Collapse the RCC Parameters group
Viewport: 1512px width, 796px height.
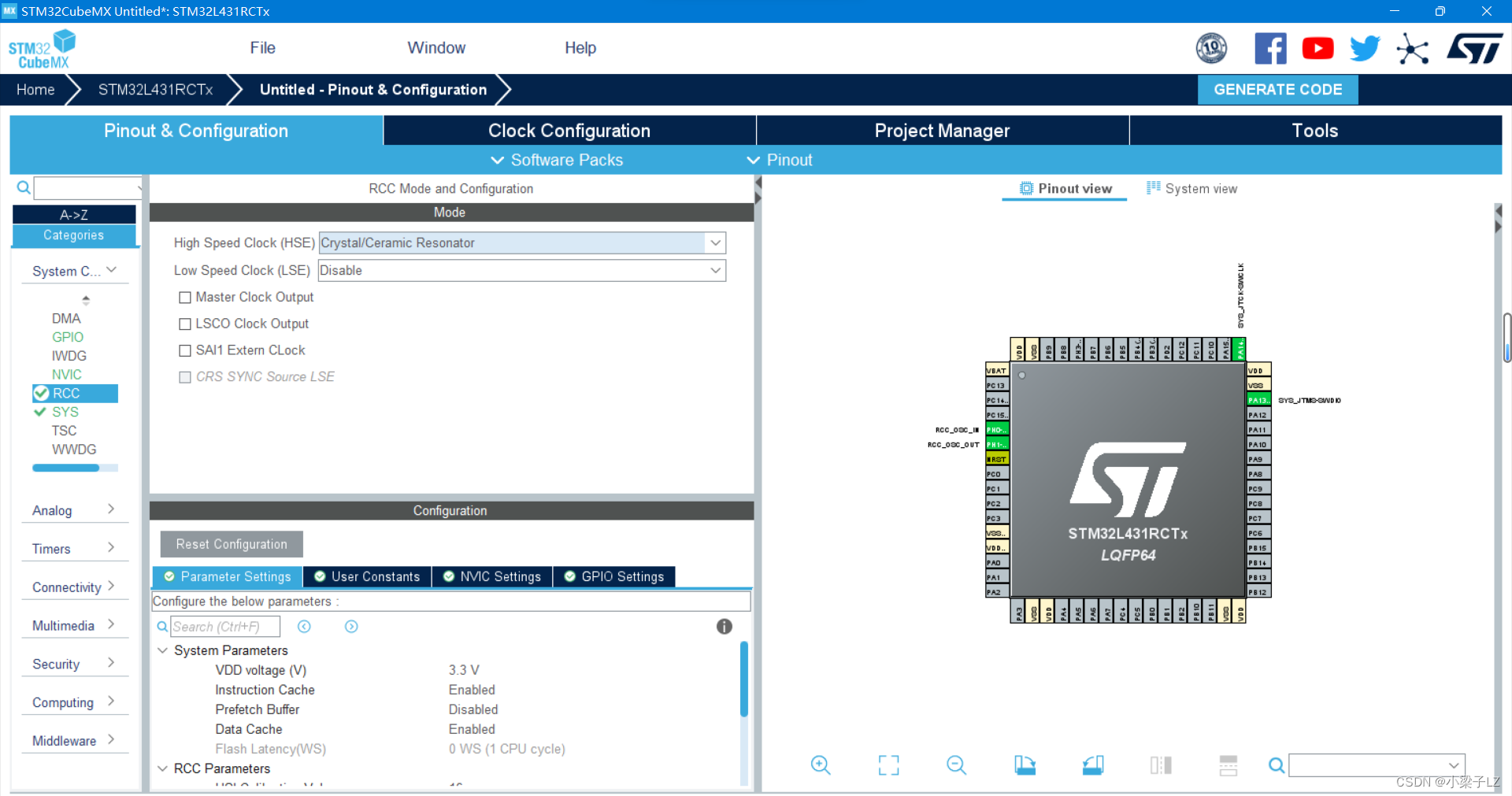(163, 768)
